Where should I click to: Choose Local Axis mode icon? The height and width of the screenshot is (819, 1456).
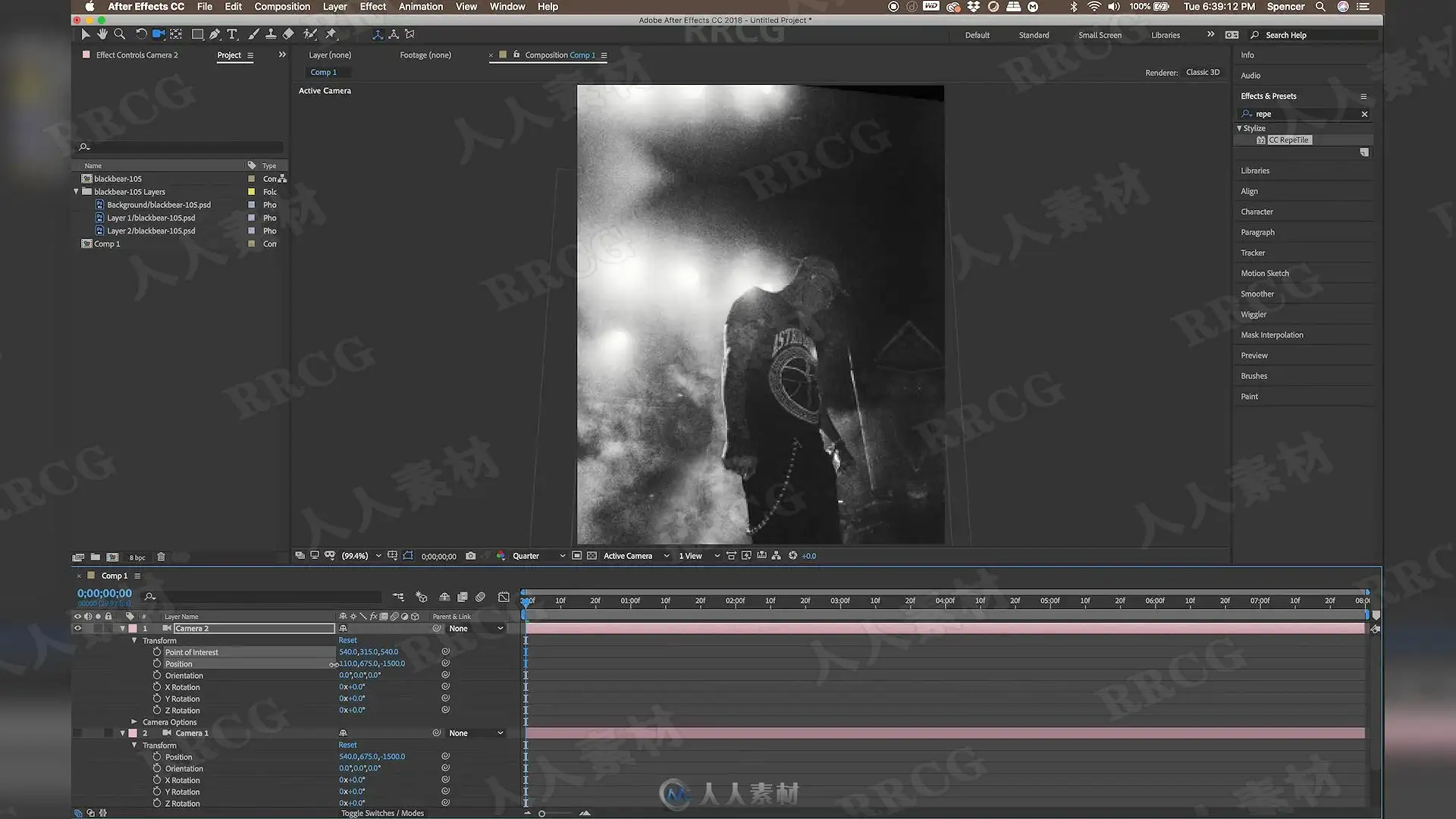(x=378, y=34)
